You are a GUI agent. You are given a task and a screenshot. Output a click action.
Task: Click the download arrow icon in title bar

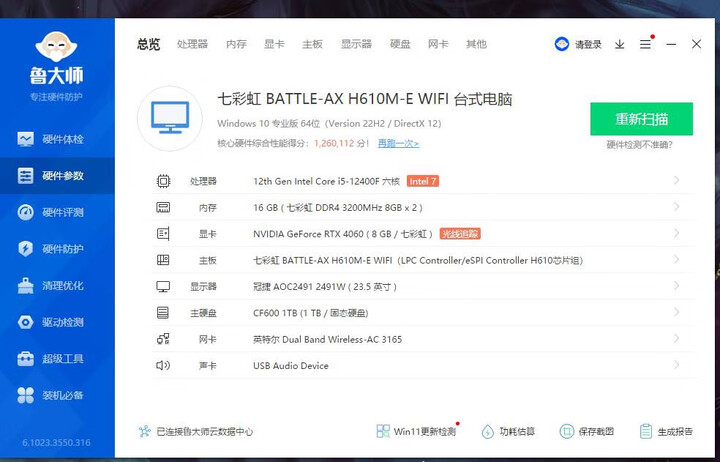(x=619, y=44)
